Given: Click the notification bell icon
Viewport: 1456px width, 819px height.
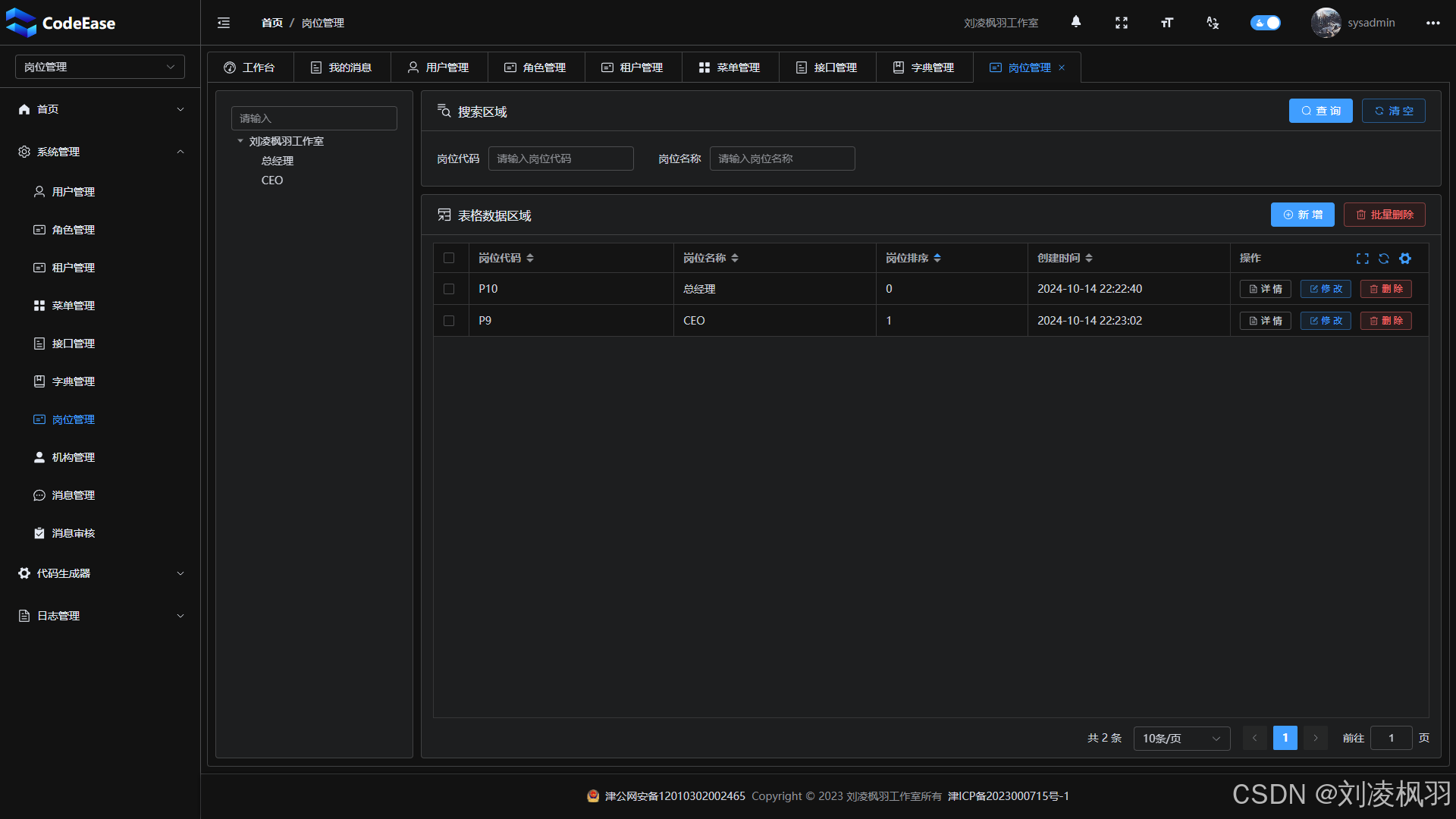Looking at the screenshot, I should 1075,22.
